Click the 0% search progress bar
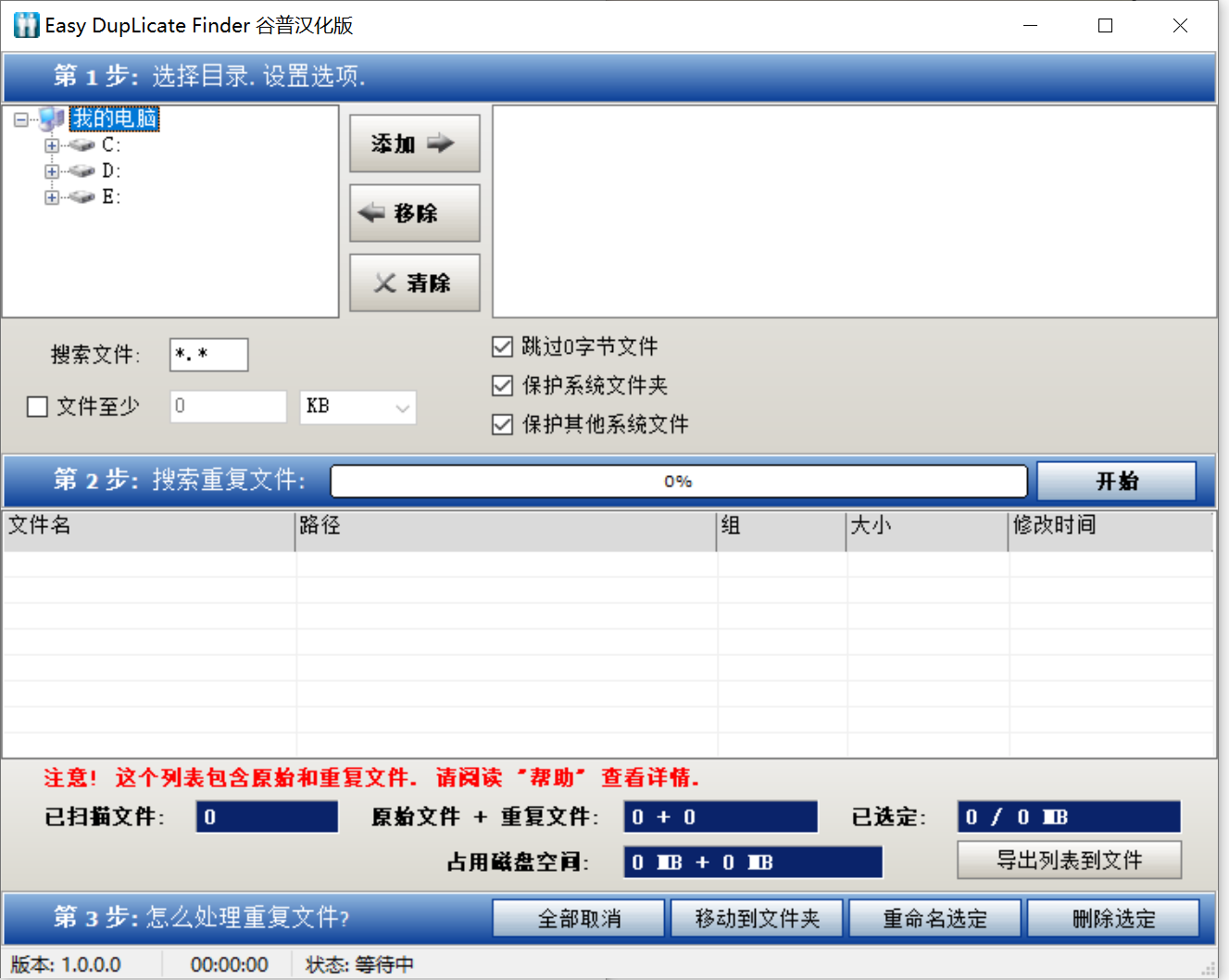Image resolution: width=1229 pixels, height=980 pixels. (679, 482)
